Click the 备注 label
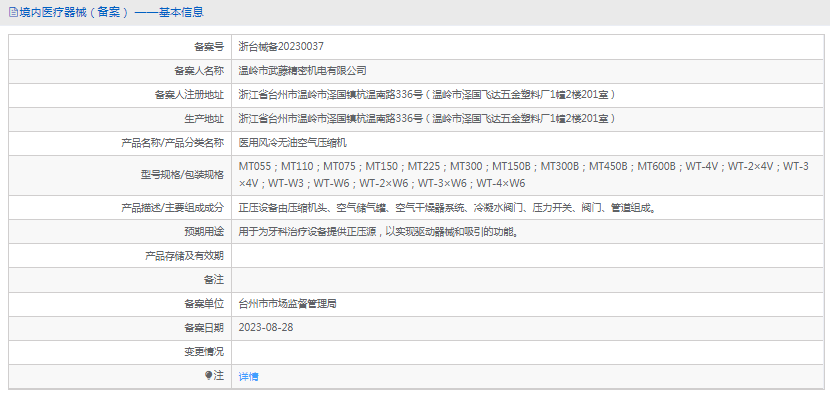 [214, 280]
